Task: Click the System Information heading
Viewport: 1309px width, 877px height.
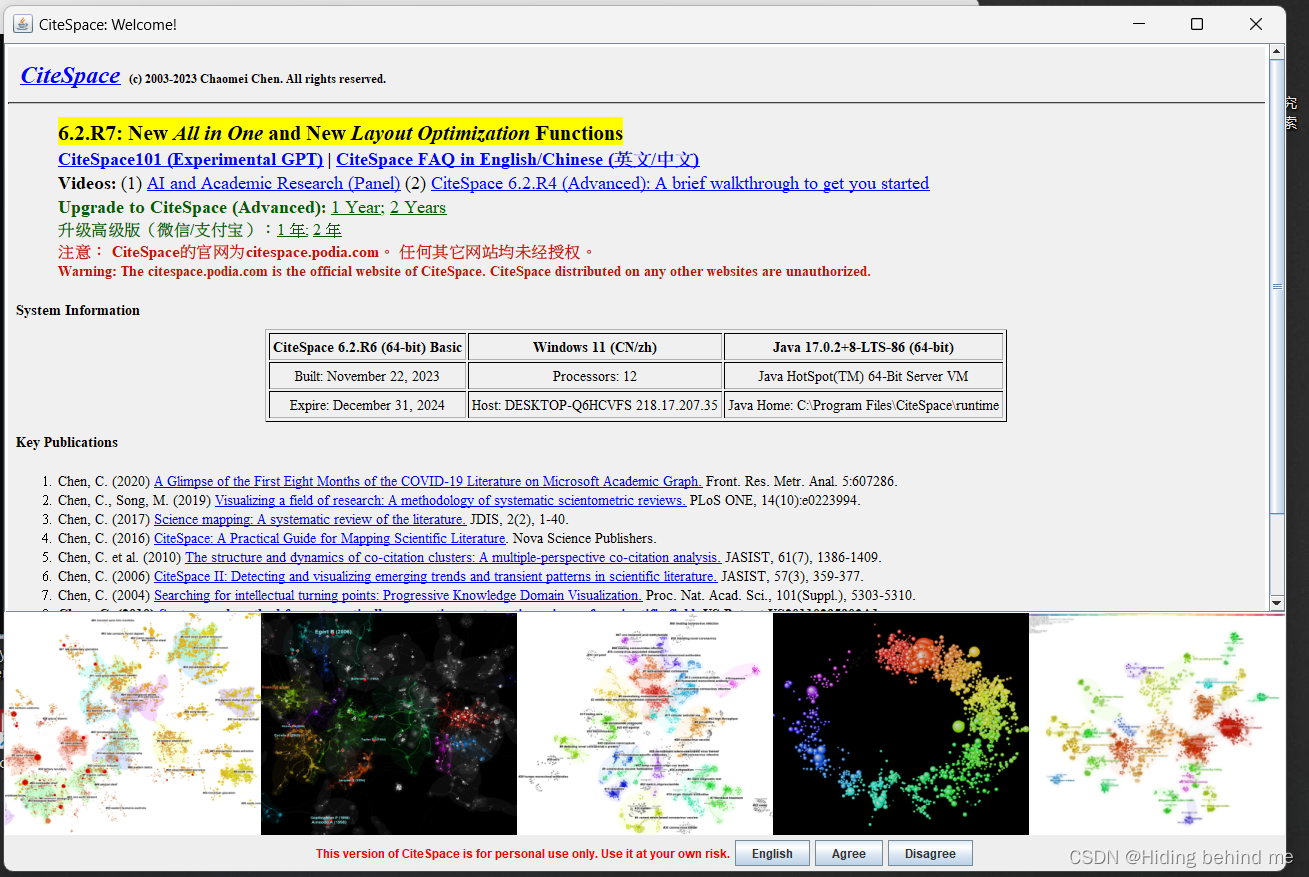Action: [x=78, y=310]
